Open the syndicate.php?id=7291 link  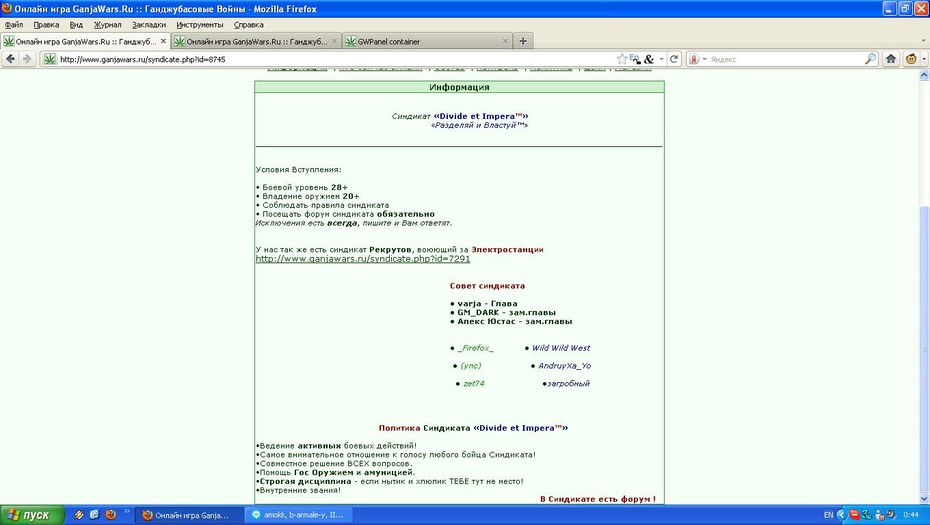(362, 259)
